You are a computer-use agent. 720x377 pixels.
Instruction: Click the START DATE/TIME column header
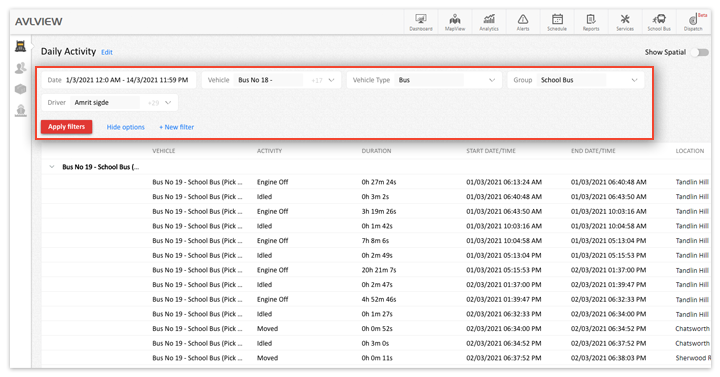point(491,151)
